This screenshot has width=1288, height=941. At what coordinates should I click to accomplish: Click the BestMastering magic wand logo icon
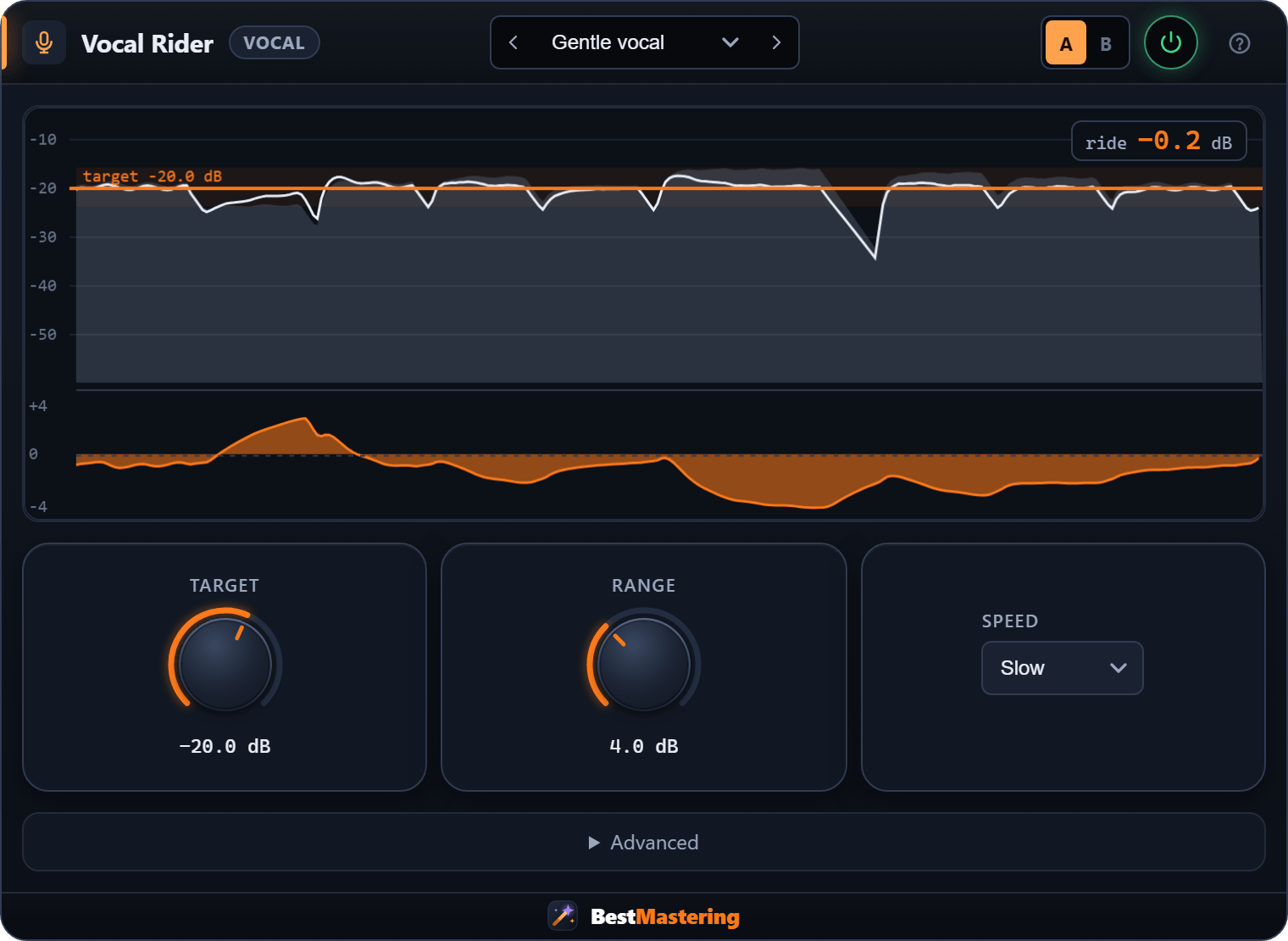click(563, 916)
